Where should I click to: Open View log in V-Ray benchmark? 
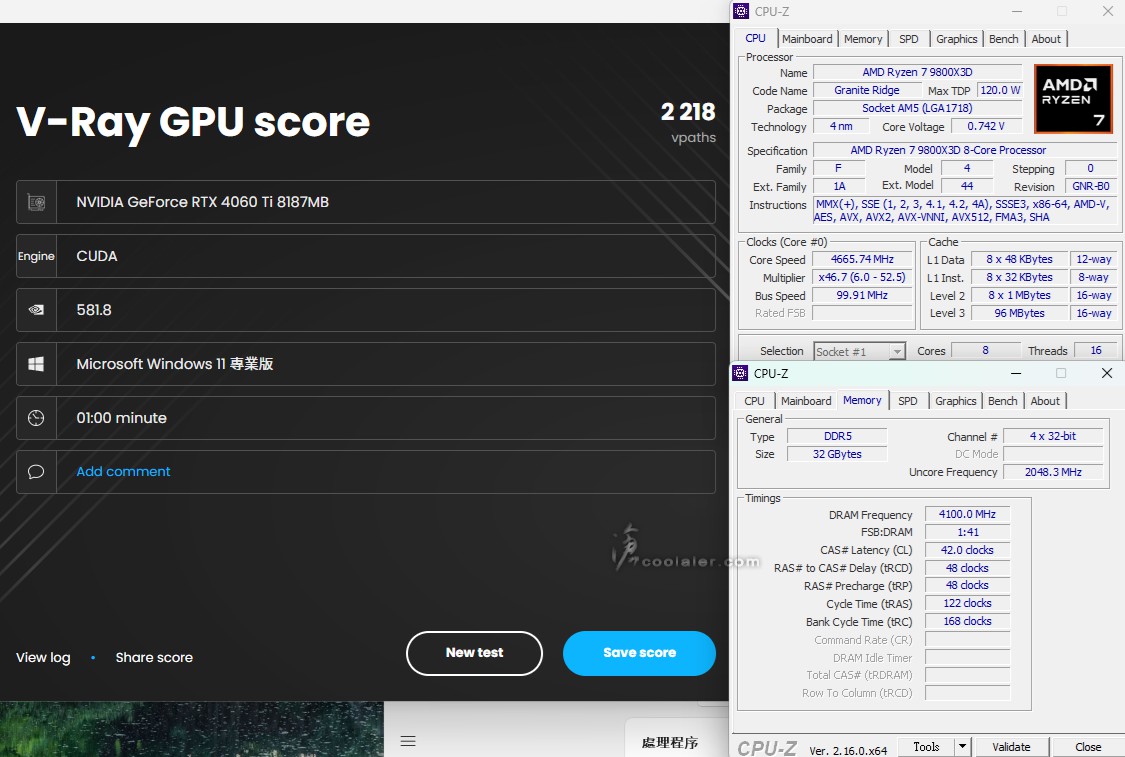(x=43, y=657)
